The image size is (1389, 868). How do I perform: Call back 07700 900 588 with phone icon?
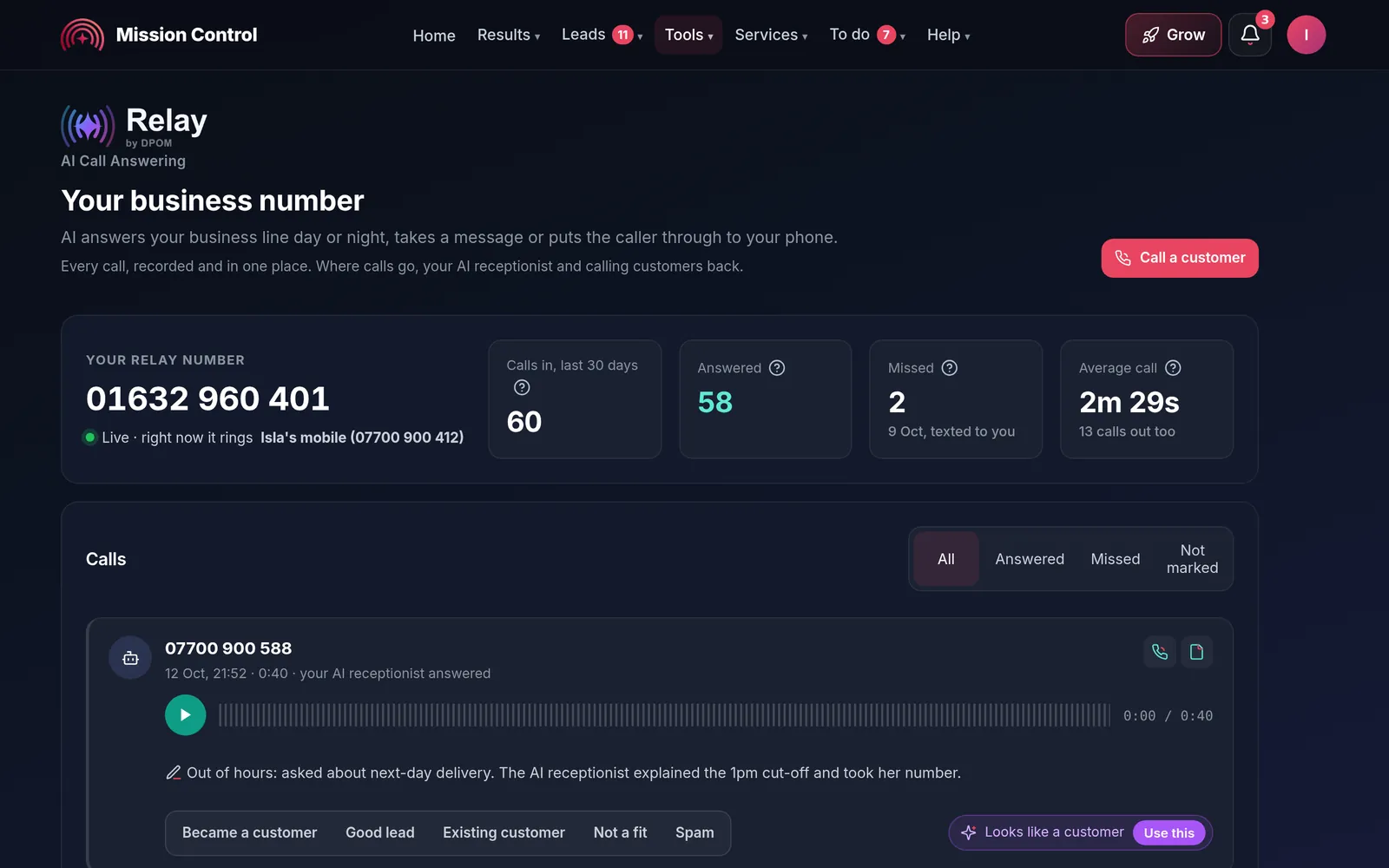coord(1160,652)
